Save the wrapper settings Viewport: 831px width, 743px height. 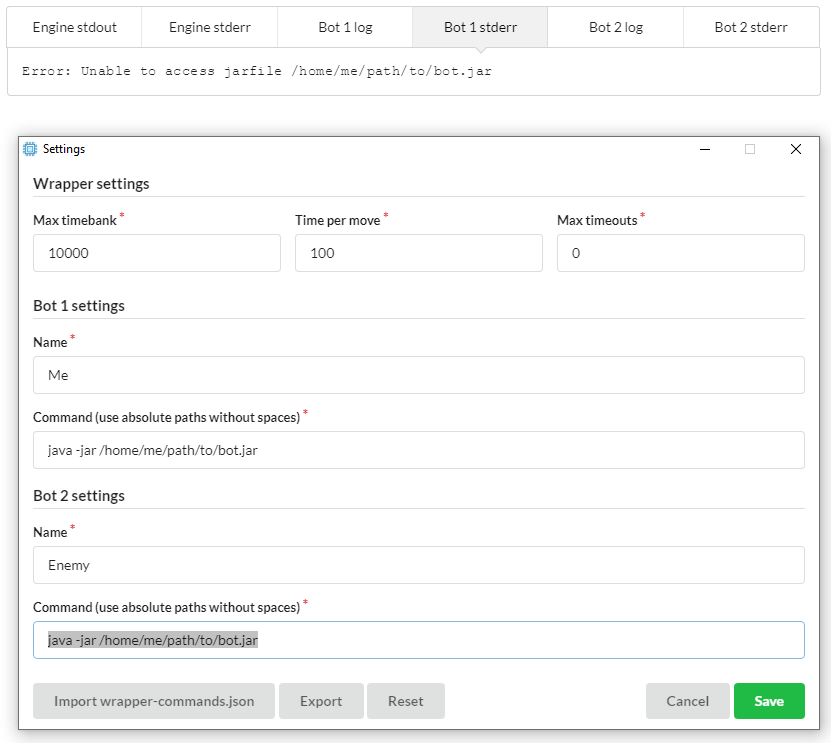[x=769, y=701]
